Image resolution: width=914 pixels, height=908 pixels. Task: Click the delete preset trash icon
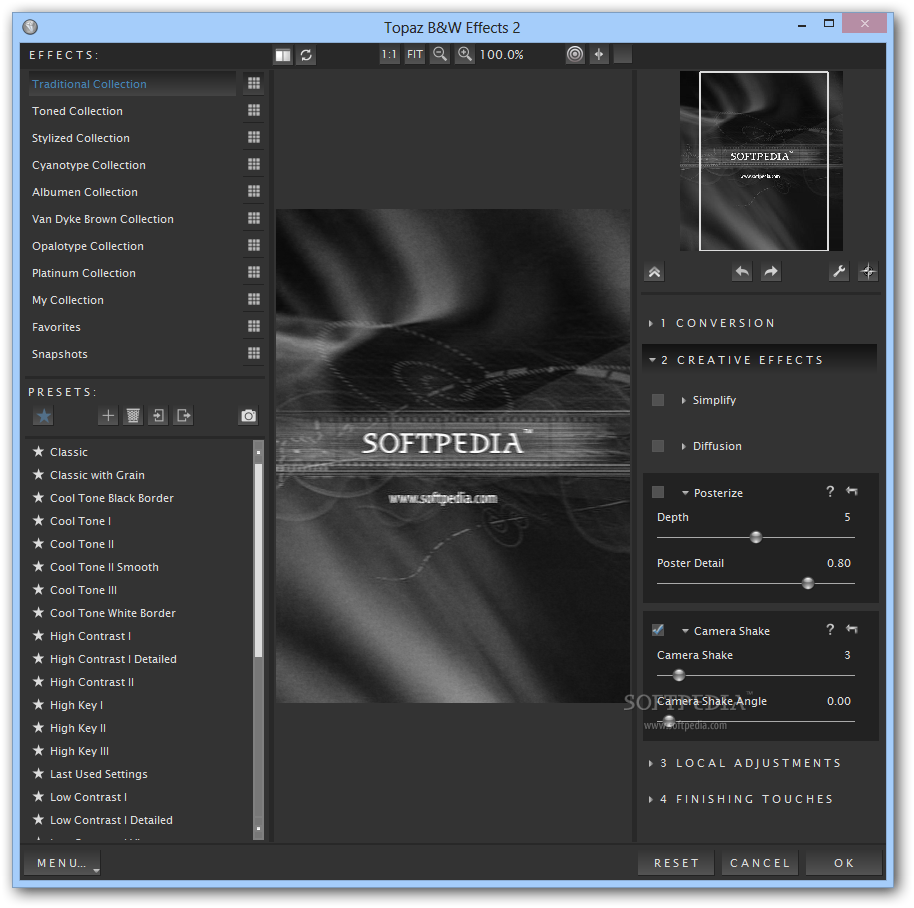click(x=133, y=416)
